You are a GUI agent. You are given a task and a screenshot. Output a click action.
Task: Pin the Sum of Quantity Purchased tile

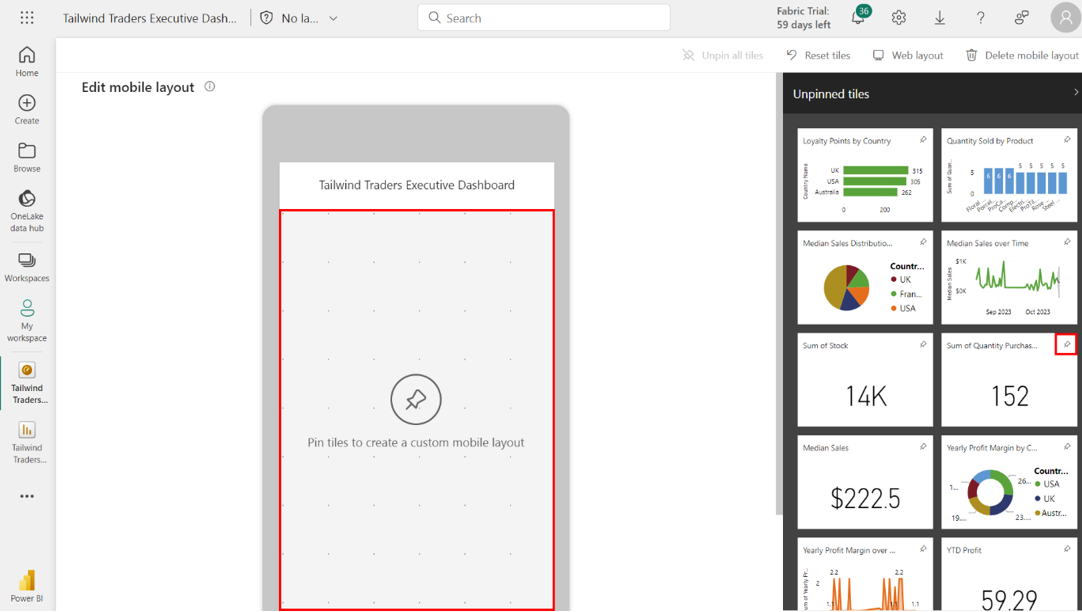point(1066,345)
